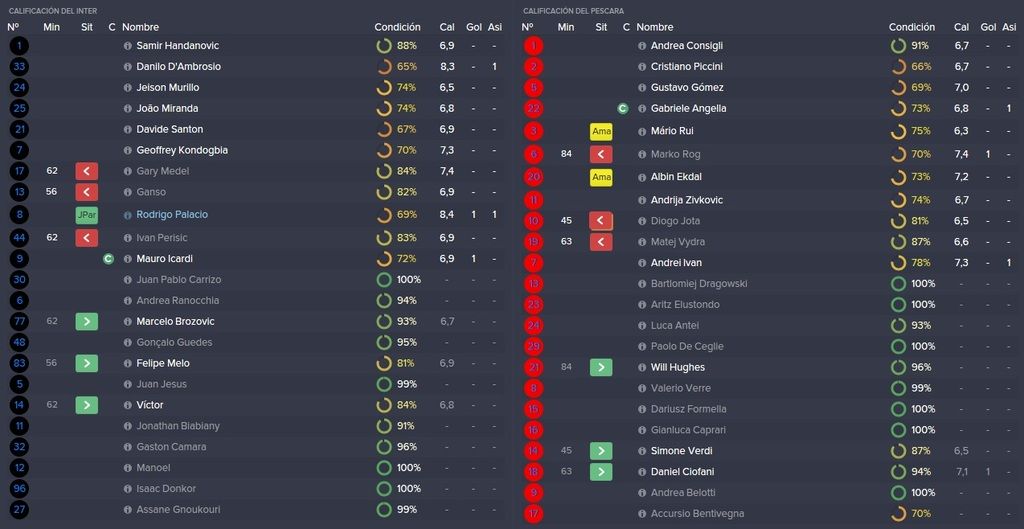Click the substituted-on arrow for Will Hughes
The height and width of the screenshot is (529, 1024).
click(601, 367)
